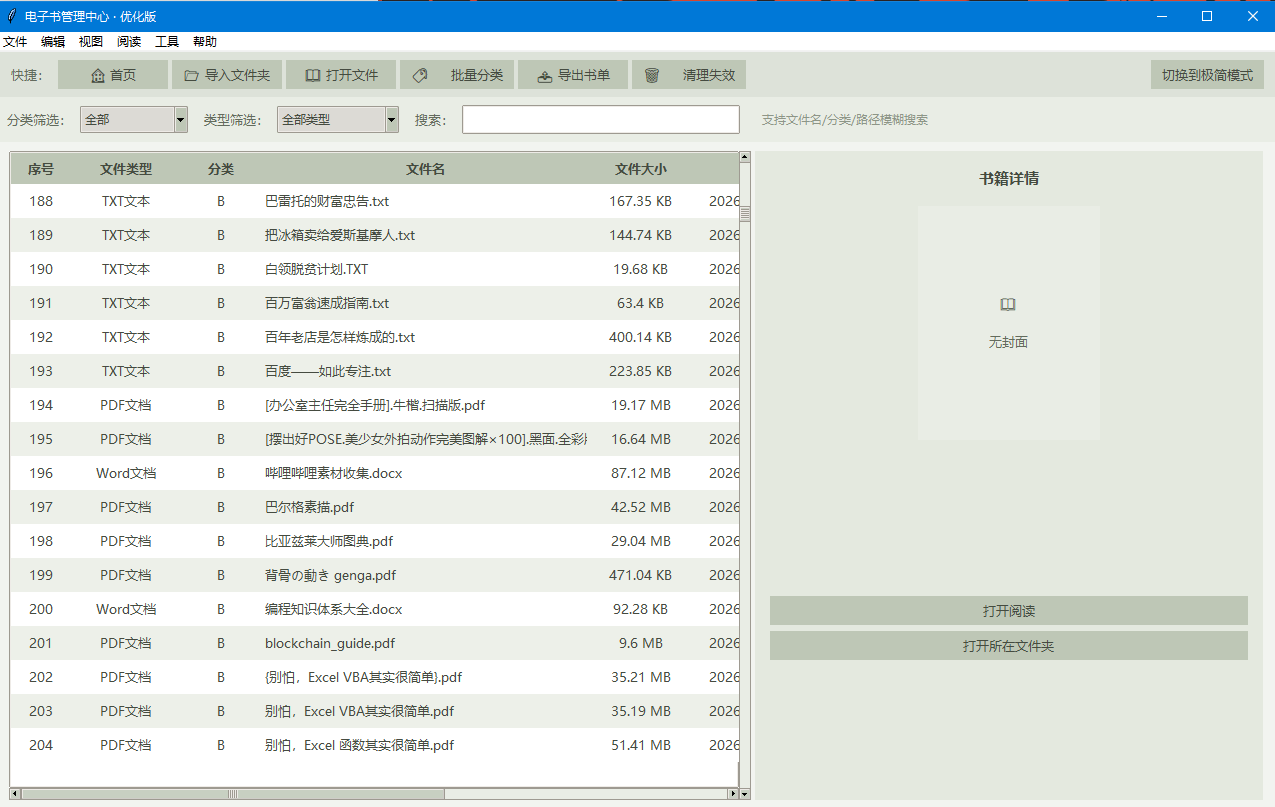Viewport: 1275px width, 807px height.
Task: Sort by the 序号 column header
Action: point(41,169)
